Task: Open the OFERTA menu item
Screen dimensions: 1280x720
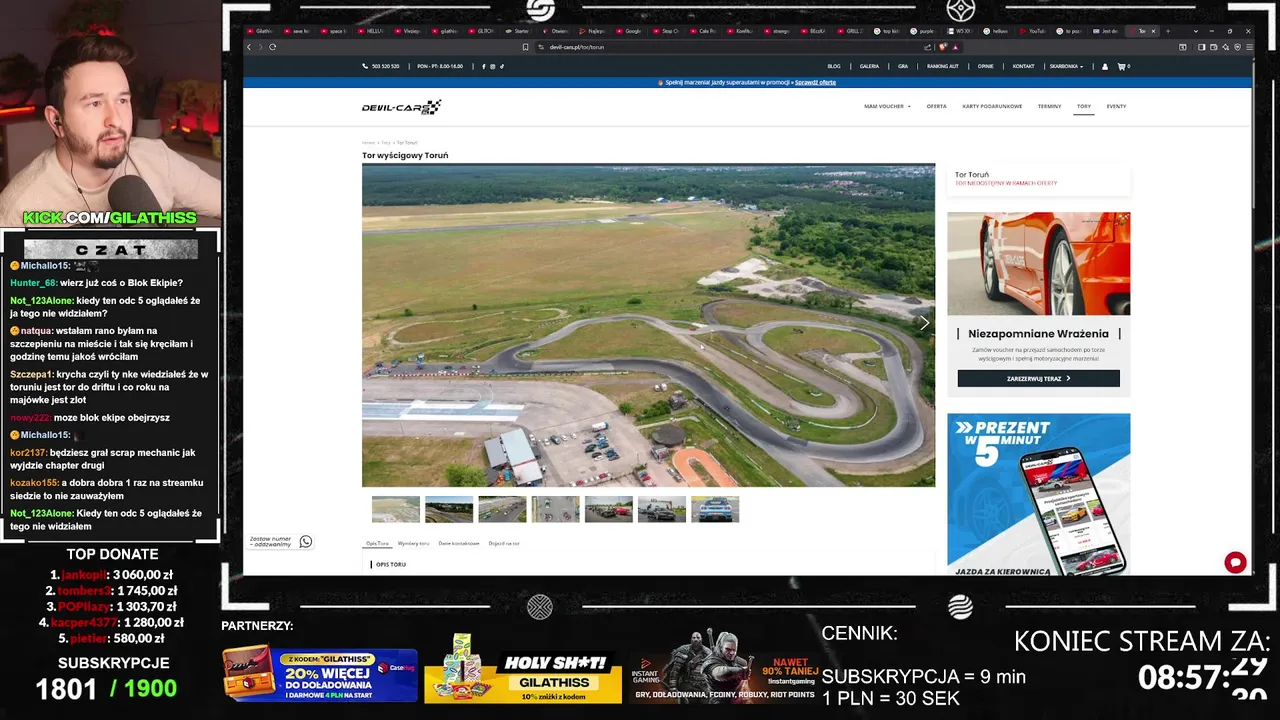Action: [936, 106]
